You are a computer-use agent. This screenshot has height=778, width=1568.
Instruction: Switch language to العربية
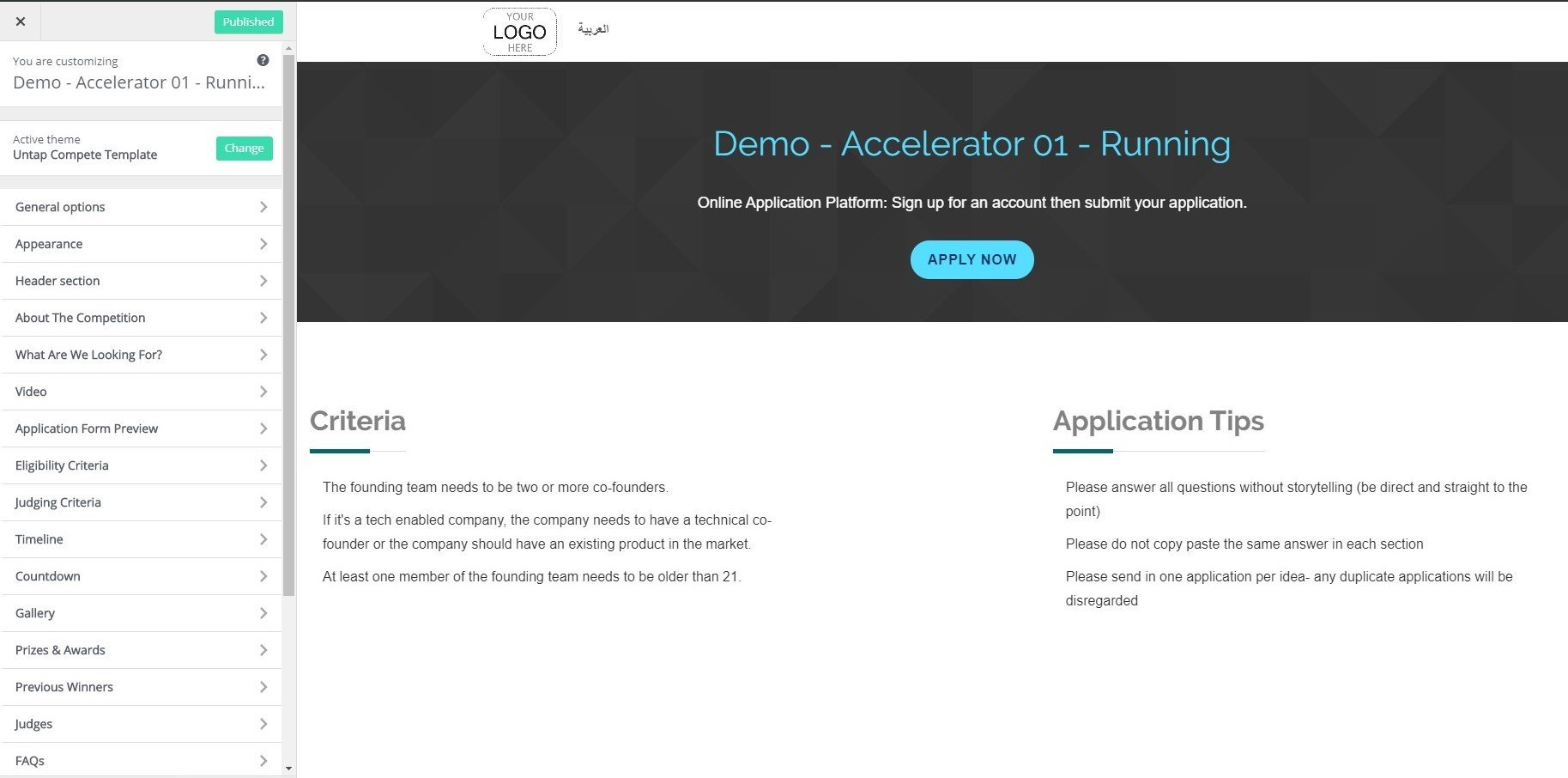pyautogui.click(x=593, y=29)
